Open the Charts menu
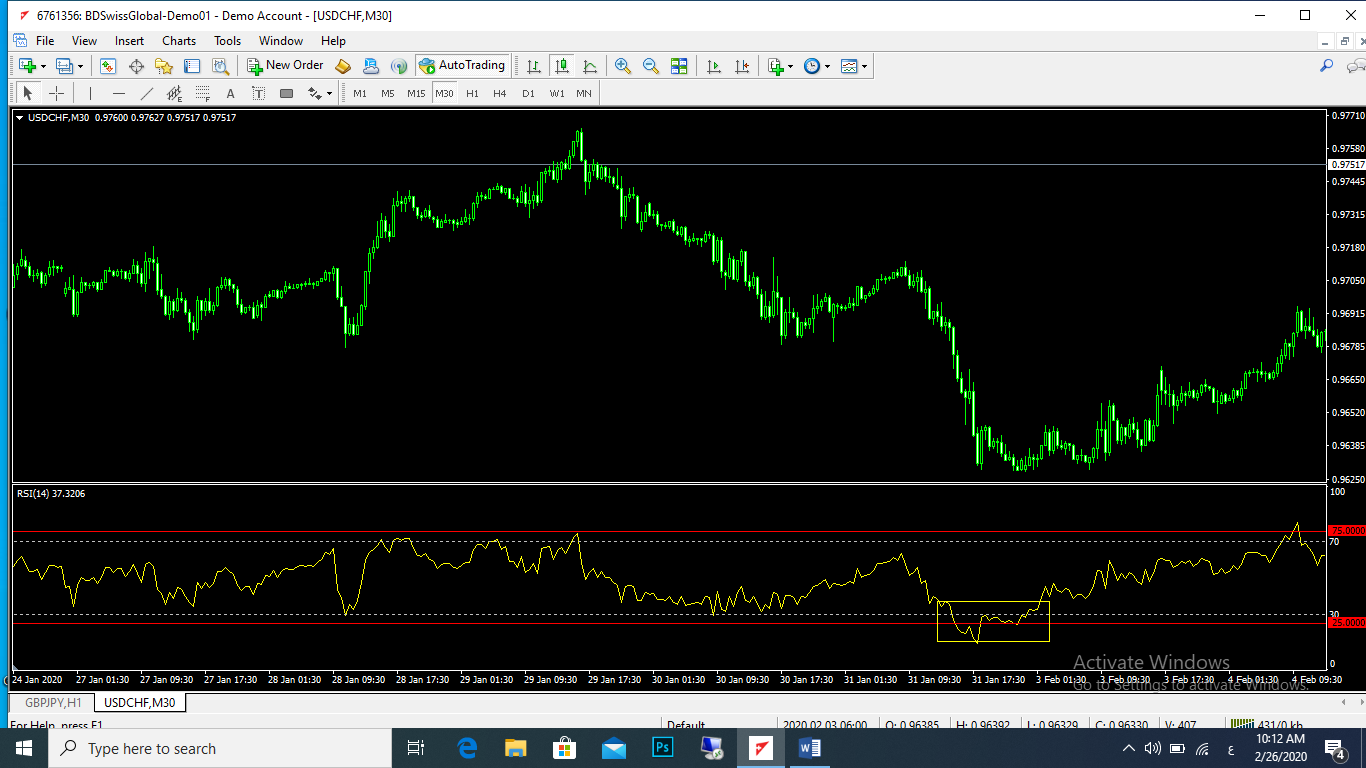The height and width of the screenshot is (768, 1366). point(179,41)
